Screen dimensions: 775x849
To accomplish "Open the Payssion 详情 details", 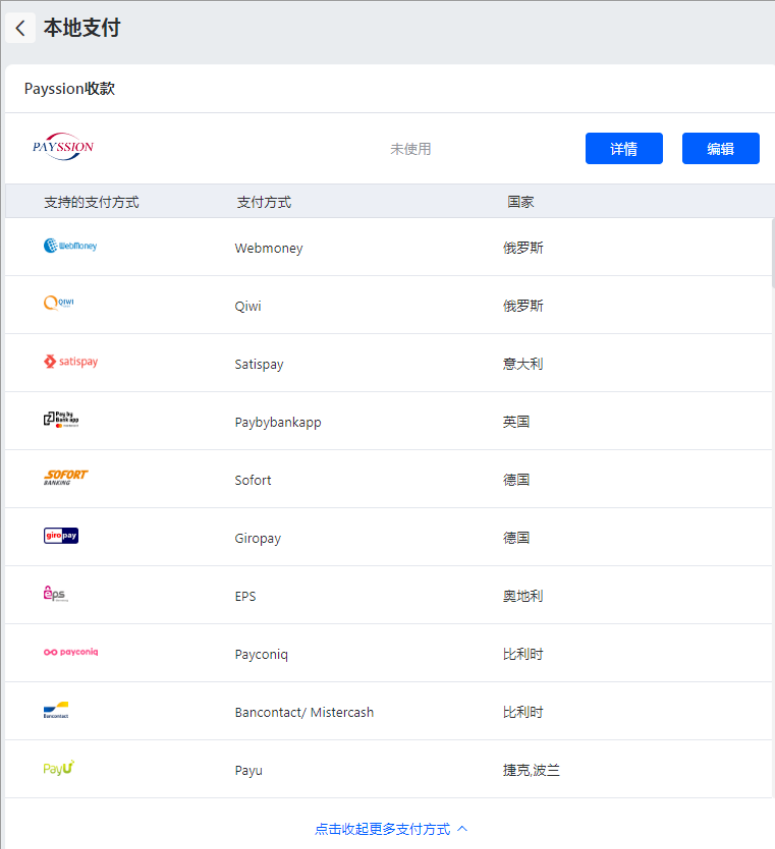I will (624, 148).
